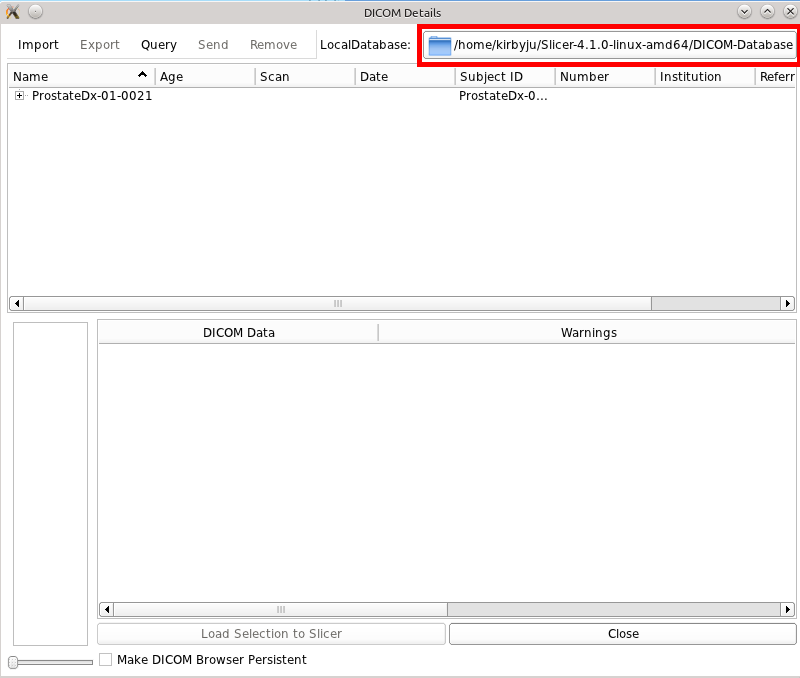Enable Make DICOM Browser Persistent checkbox
This screenshot has width=800, height=678.
tap(106, 660)
